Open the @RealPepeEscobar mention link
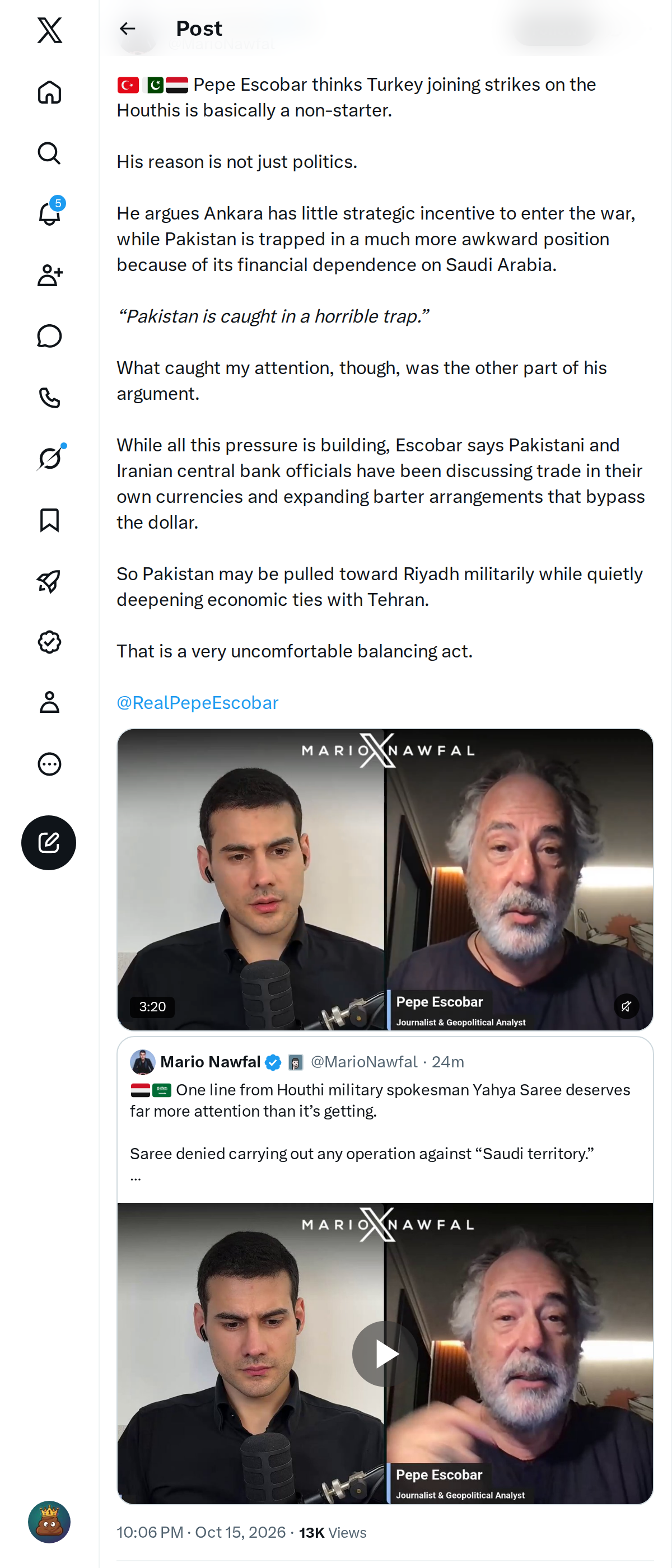Viewport: 672px width, 1568px height. tap(197, 703)
